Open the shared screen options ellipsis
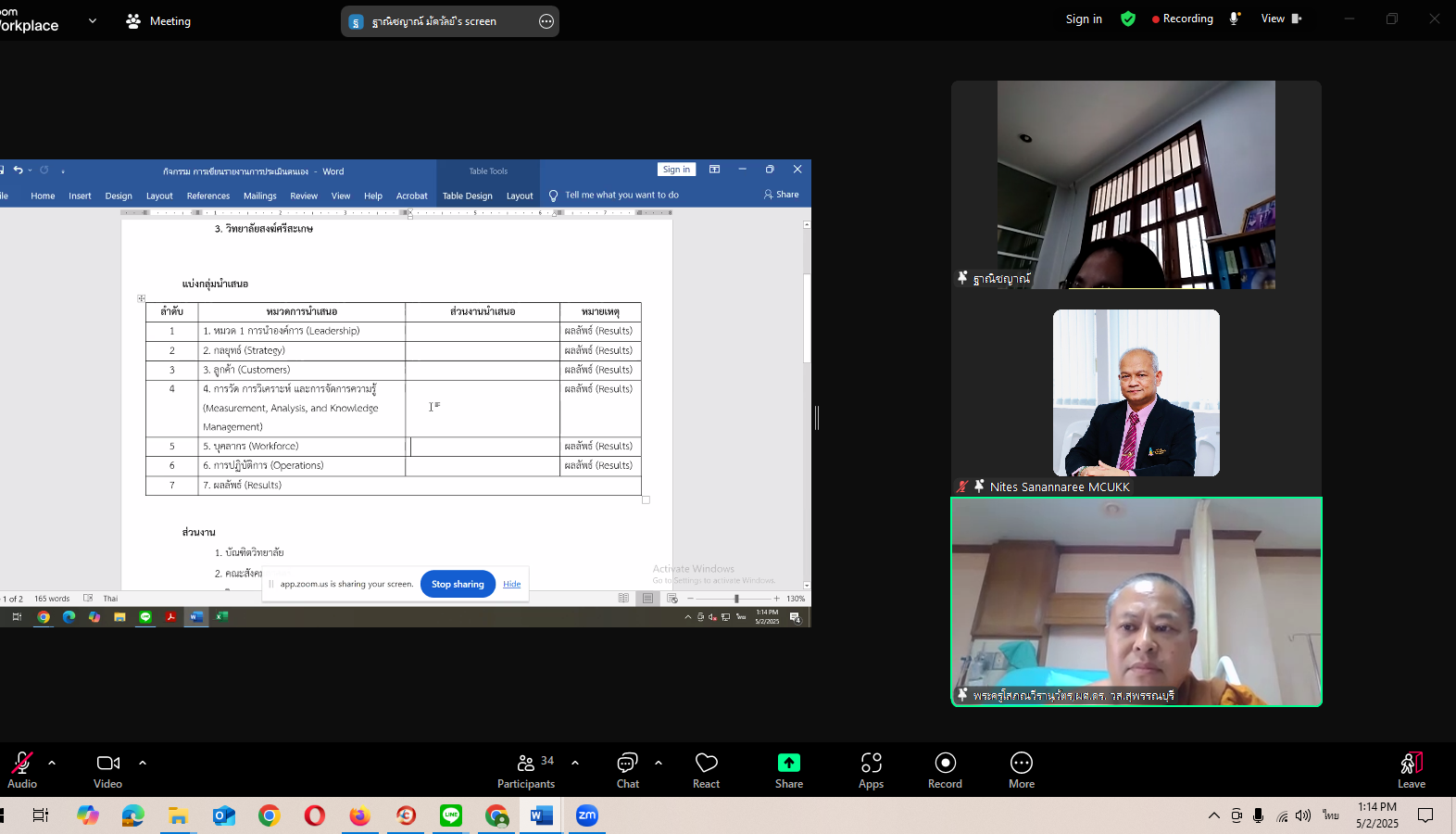 pyautogui.click(x=546, y=21)
